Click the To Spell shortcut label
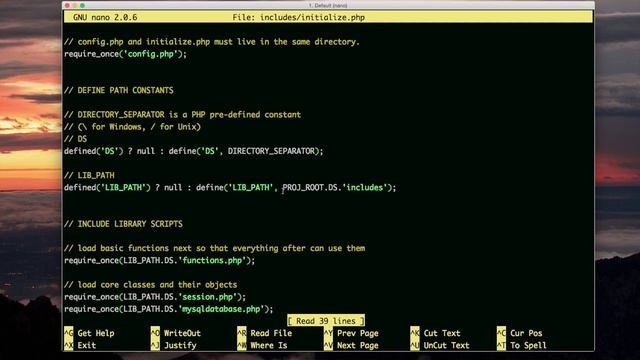640x360 pixels. (x=528, y=345)
